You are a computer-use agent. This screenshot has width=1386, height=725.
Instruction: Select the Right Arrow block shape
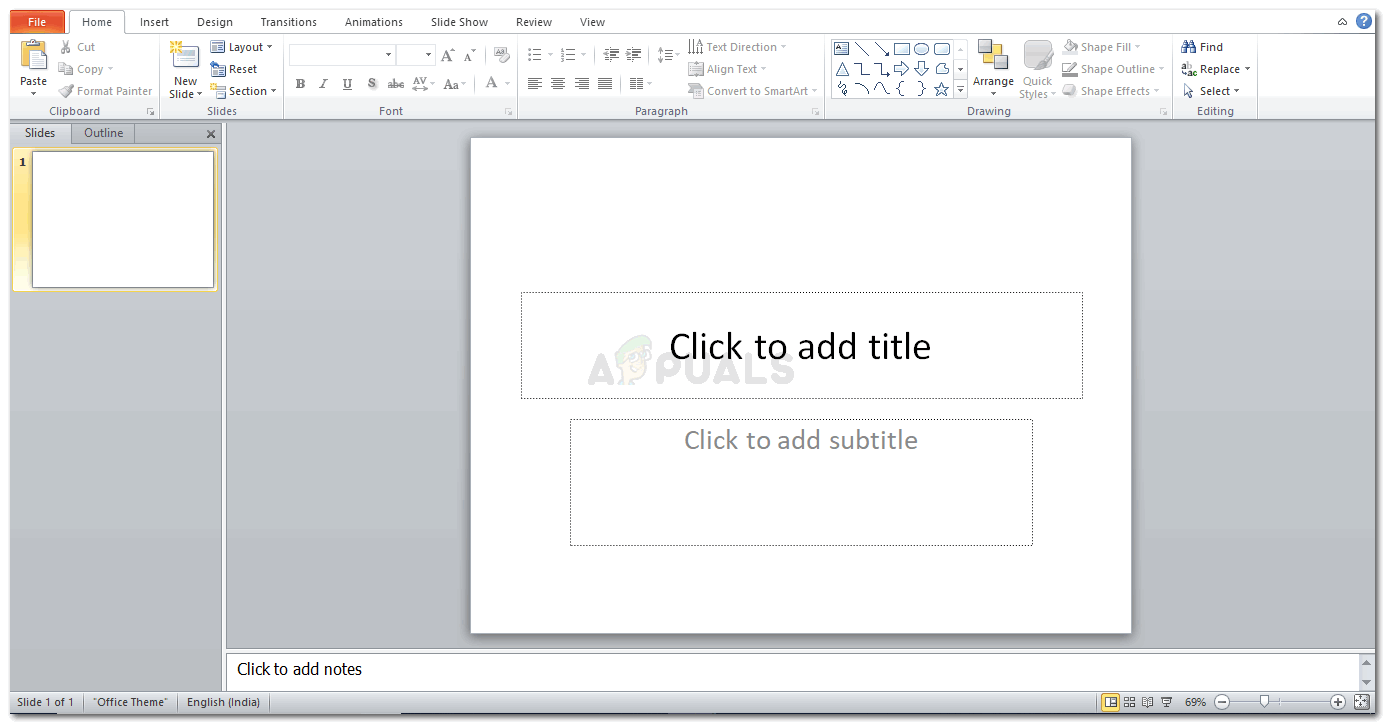[901, 69]
